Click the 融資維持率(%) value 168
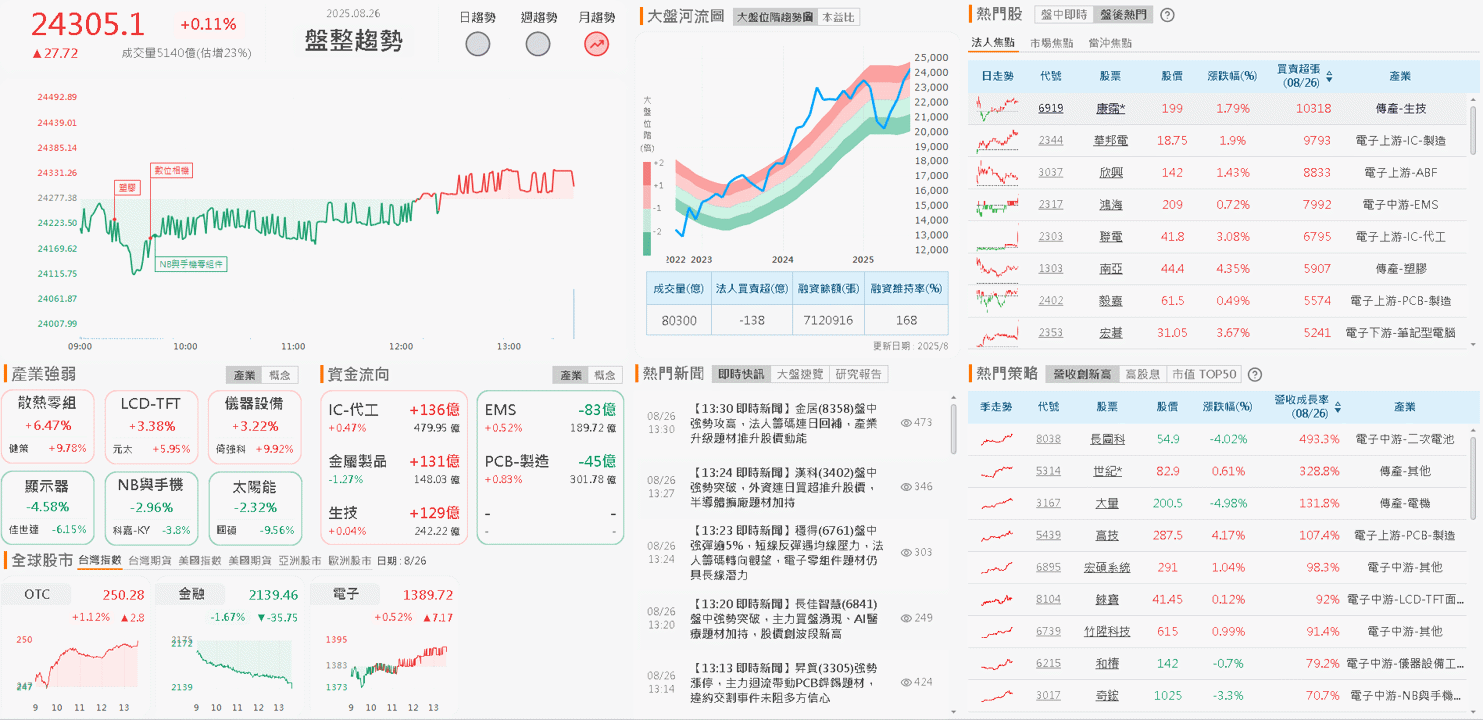 [x=906, y=320]
